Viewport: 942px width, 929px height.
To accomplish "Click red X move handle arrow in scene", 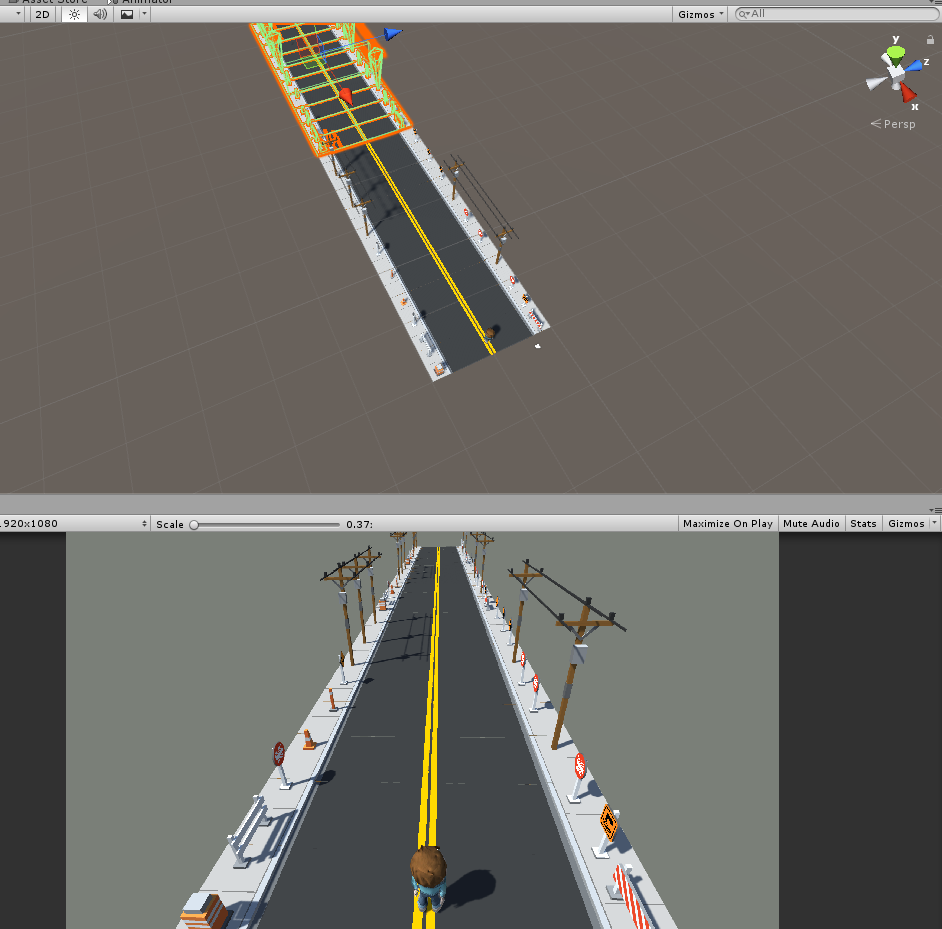I will click(x=346, y=95).
